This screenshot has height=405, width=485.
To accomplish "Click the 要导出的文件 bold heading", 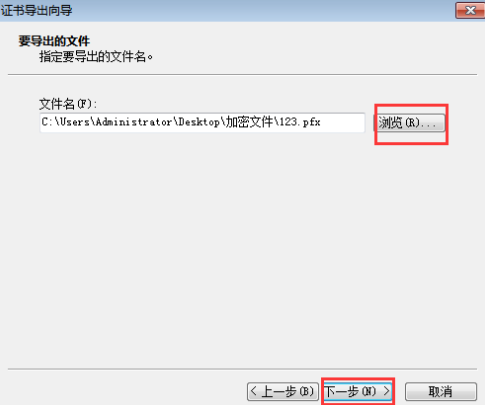I will (x=54, y=41).
